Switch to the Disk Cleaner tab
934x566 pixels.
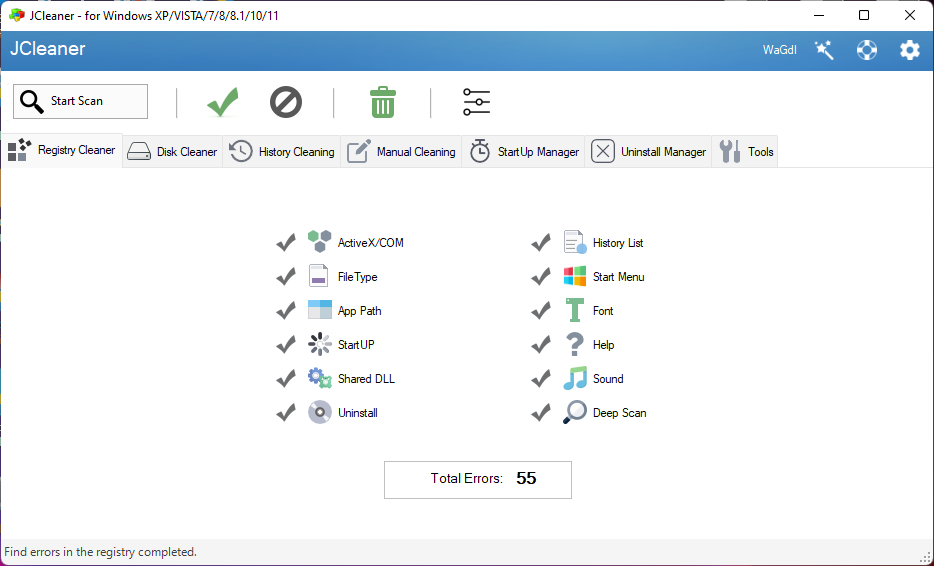173,152
